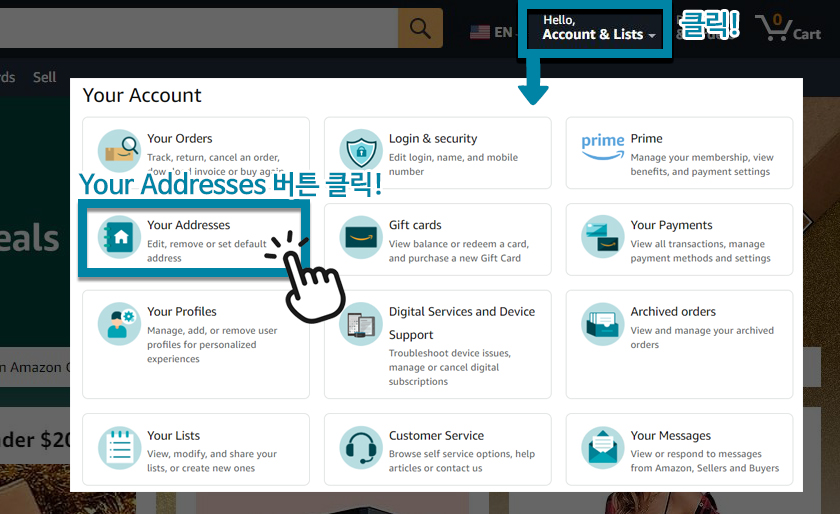This screenshot has height=514, width=840.
Task: Click the Gift cards icon
Action: coord(361,237)
